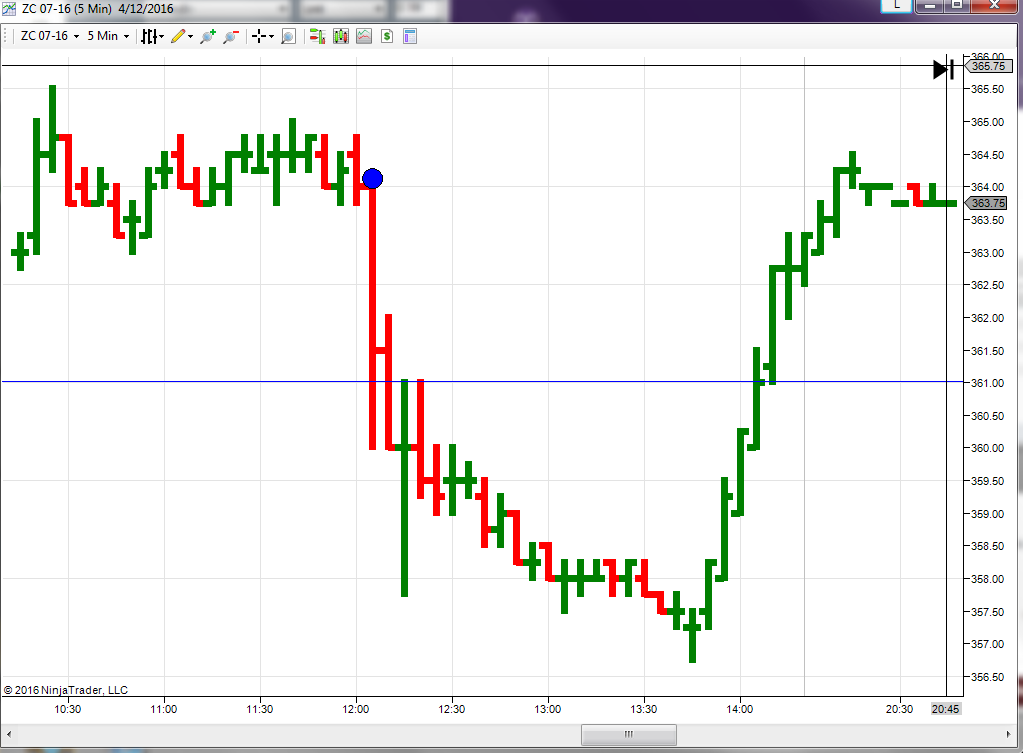1023x753 pixels.
Task: Click the 10:30 time axis label
Action: click(x=67, y=709)
